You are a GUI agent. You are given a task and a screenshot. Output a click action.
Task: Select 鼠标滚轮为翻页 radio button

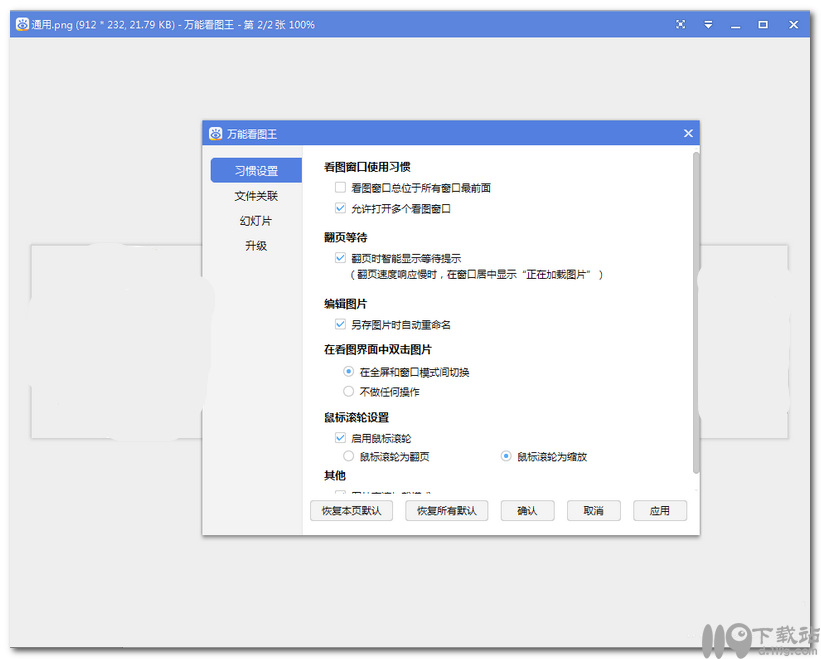click(348, 456)
